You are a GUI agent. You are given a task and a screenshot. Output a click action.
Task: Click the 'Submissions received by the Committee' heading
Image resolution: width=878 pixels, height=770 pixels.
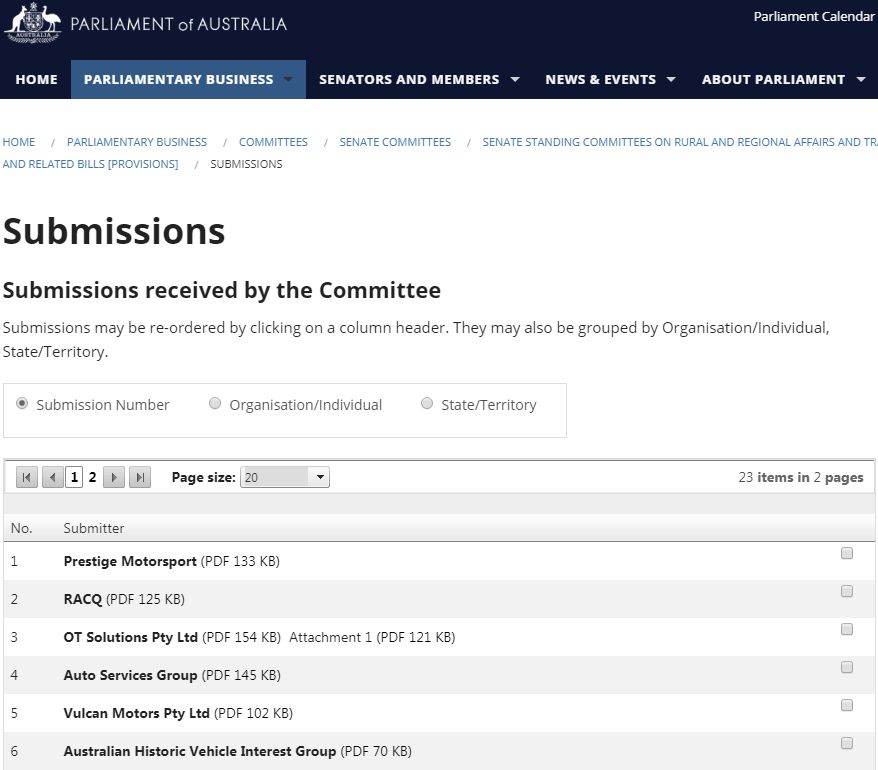coord(222,290)
